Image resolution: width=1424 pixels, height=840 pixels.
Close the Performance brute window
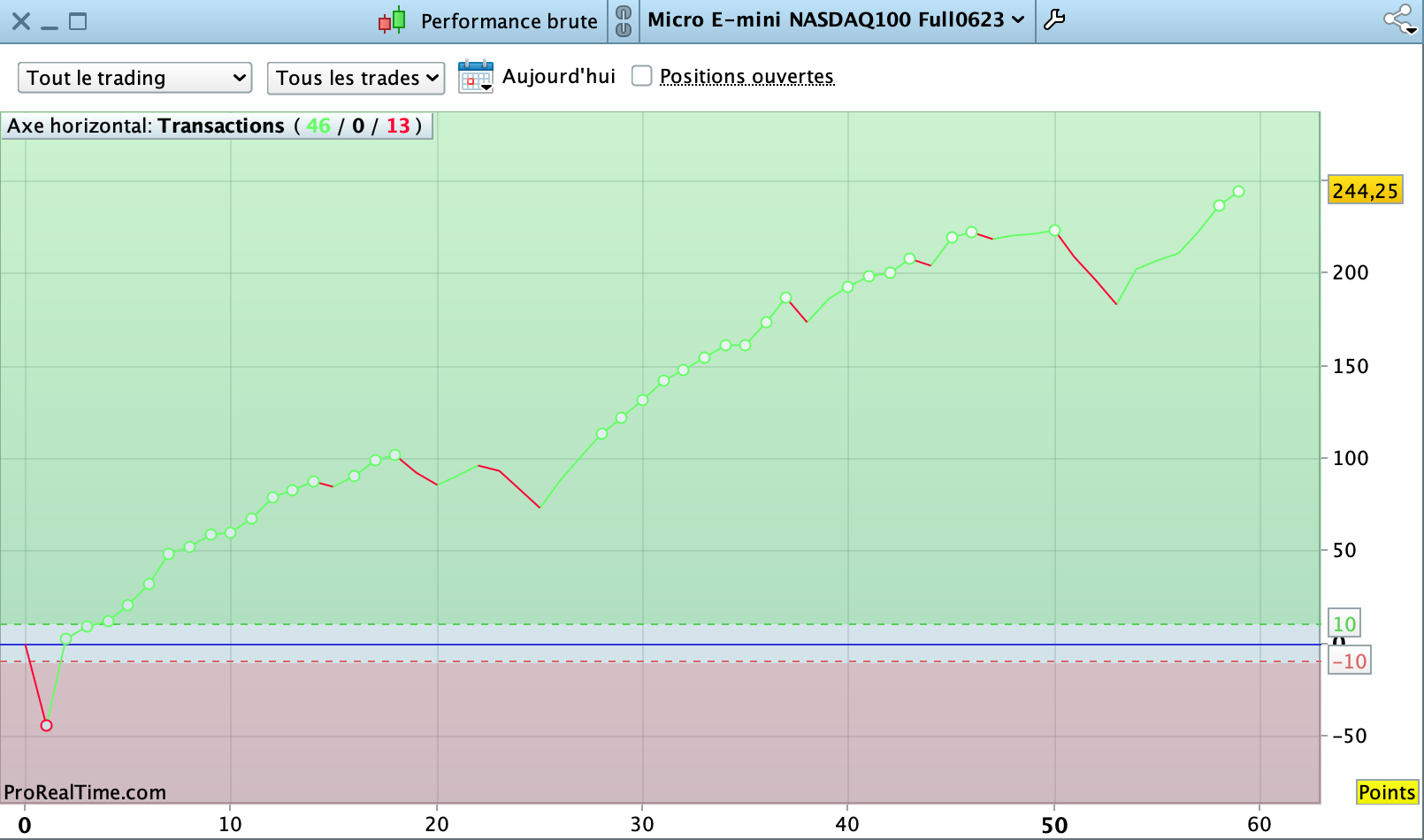[x=21, y=21]
